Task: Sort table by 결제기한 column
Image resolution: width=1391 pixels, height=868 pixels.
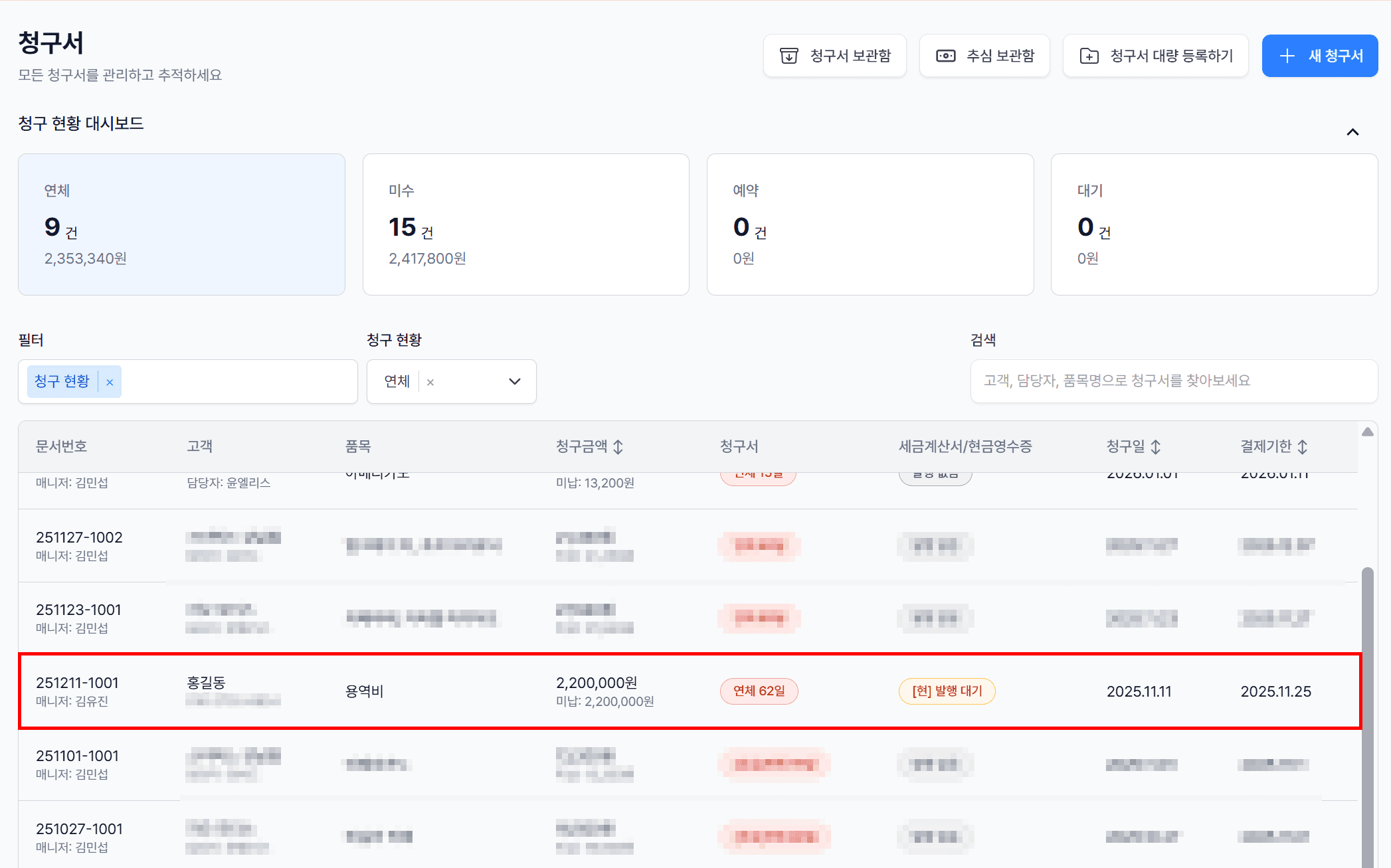Action: [1303, 447]
